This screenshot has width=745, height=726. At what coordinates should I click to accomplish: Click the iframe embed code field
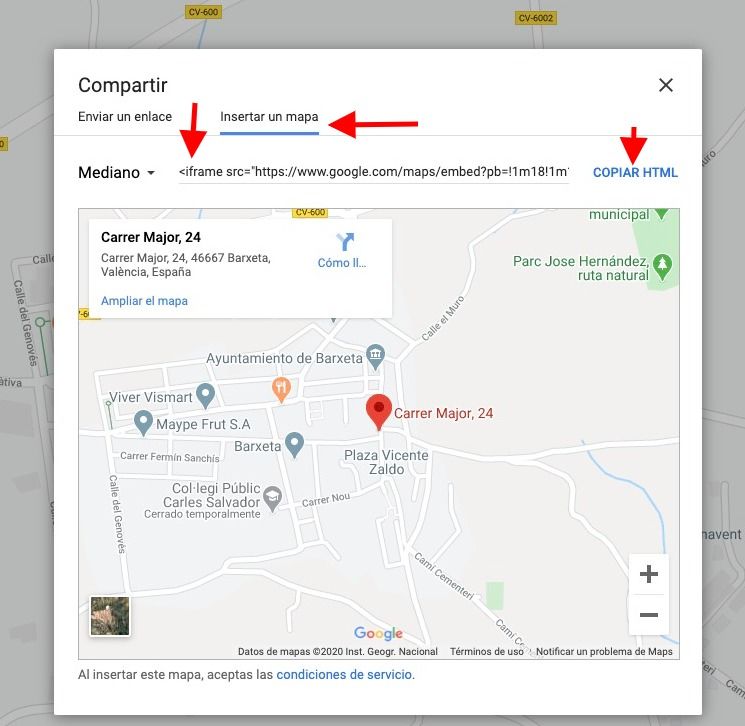[x=373, y=172]
